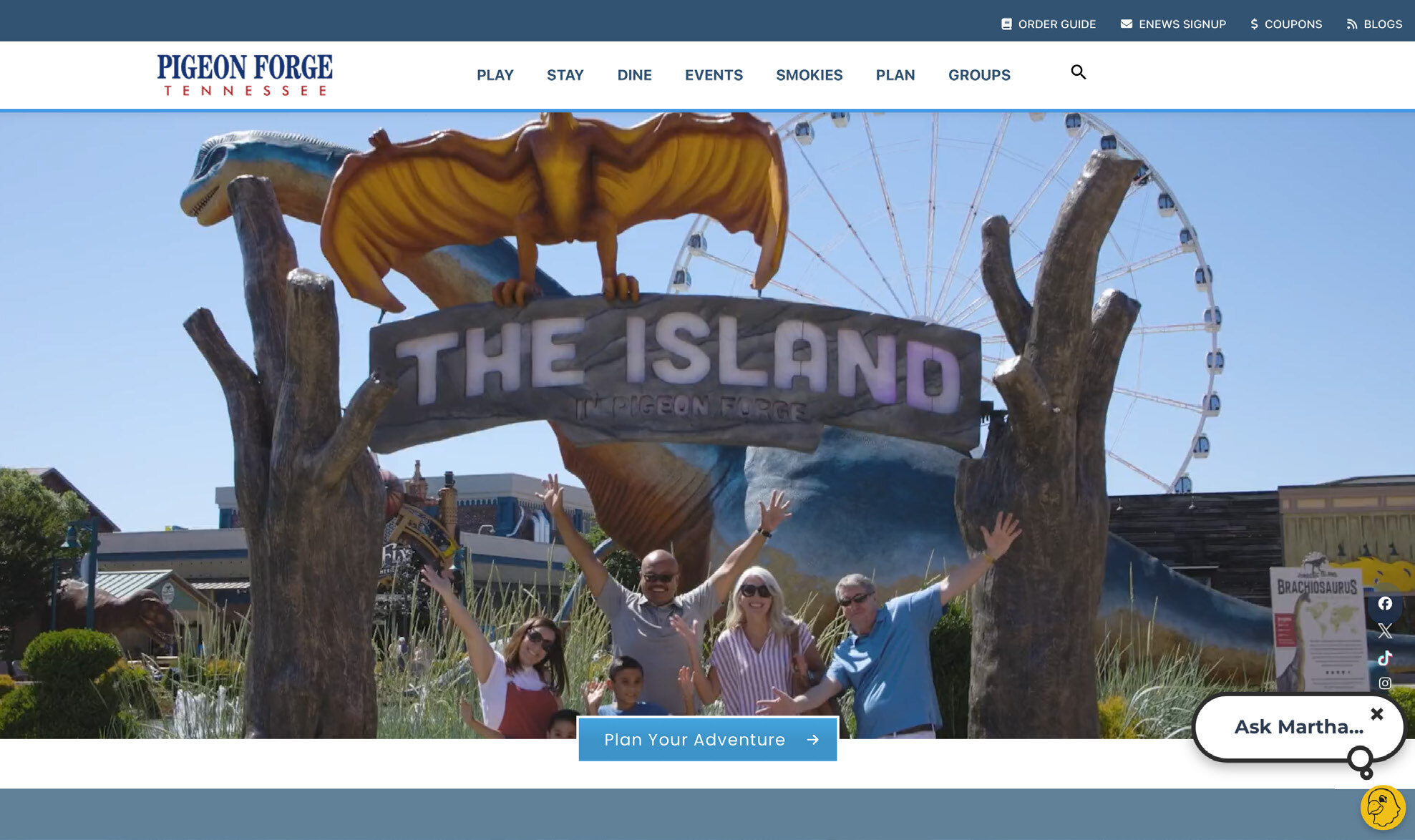Open the Smokies navigation menu
The width and height of the screenshot is (1415, 840).
tap(809, 75)
